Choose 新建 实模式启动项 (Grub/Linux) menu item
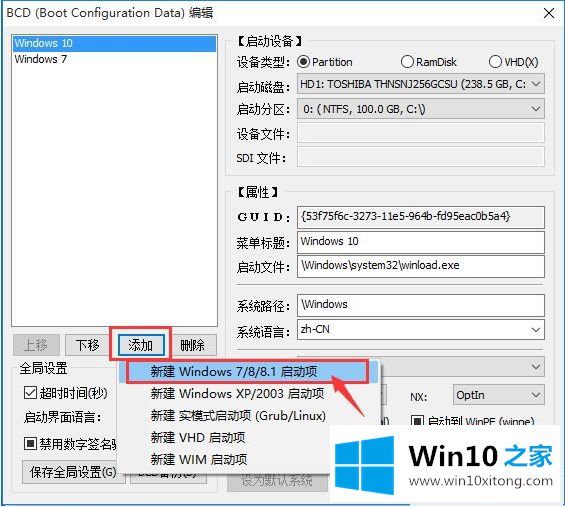This screenshot has height=507, width=565. (249, 416)
